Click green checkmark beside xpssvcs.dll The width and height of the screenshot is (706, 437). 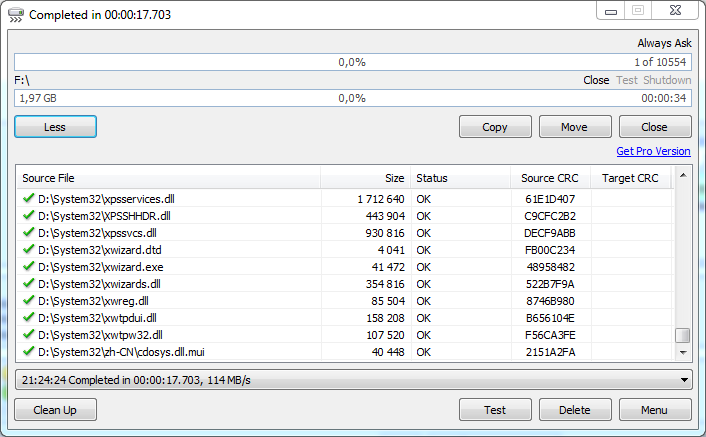[x=29, y=232]
